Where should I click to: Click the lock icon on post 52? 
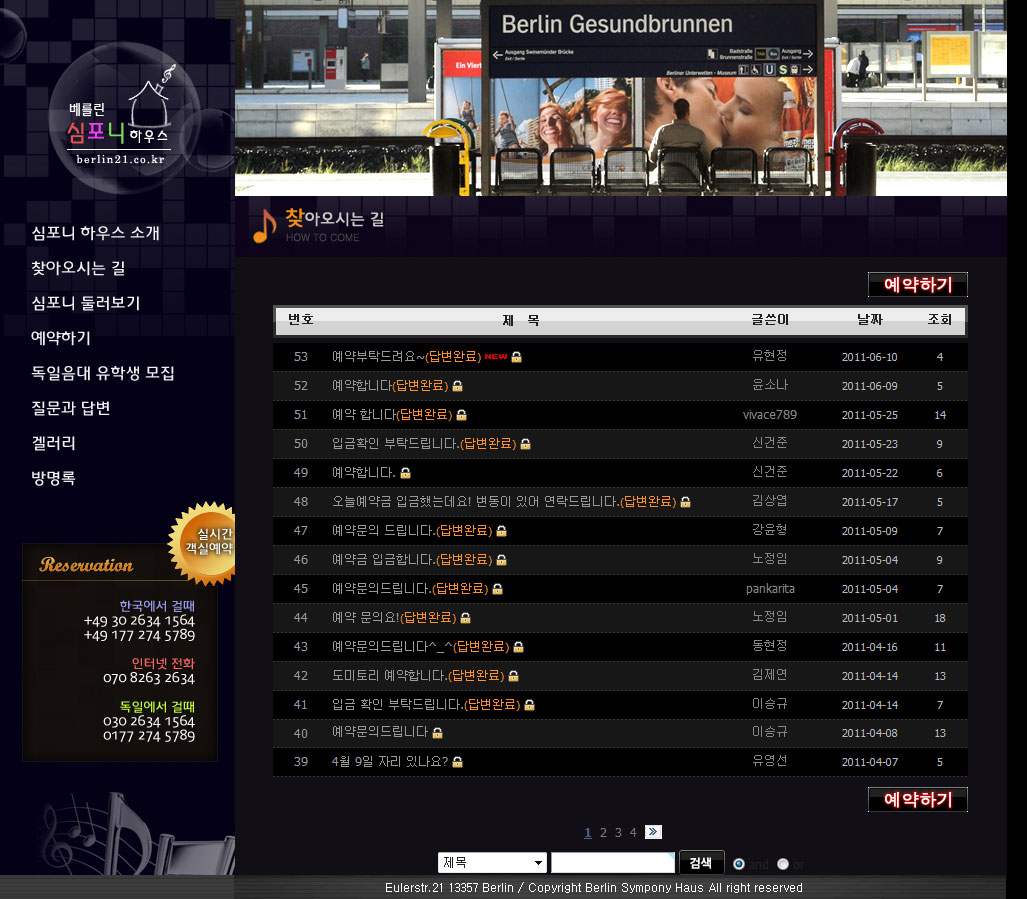pyautogui.click(x=458, y=386)
